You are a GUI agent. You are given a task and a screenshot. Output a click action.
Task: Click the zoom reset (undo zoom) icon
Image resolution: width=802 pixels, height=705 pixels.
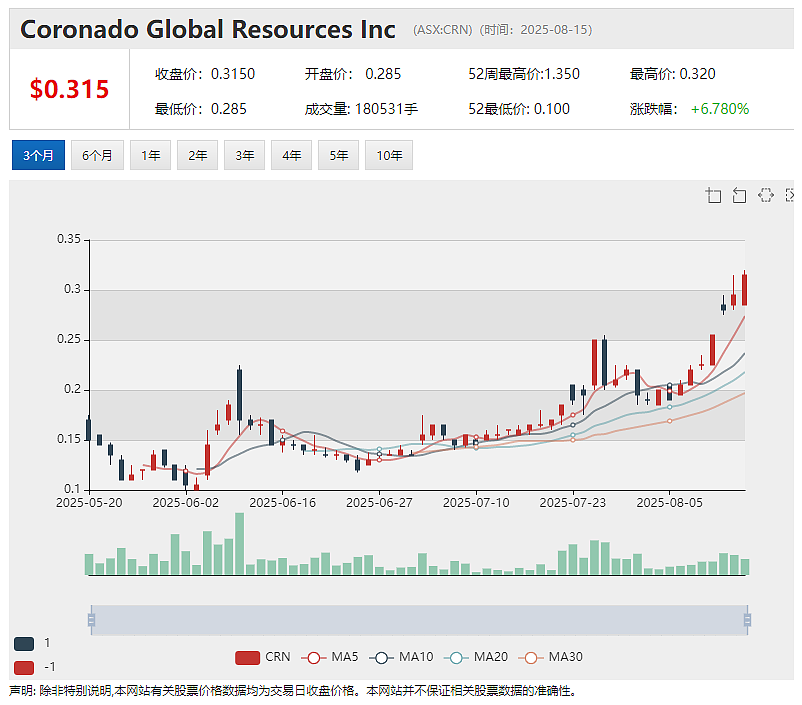(x=739, y=195)
